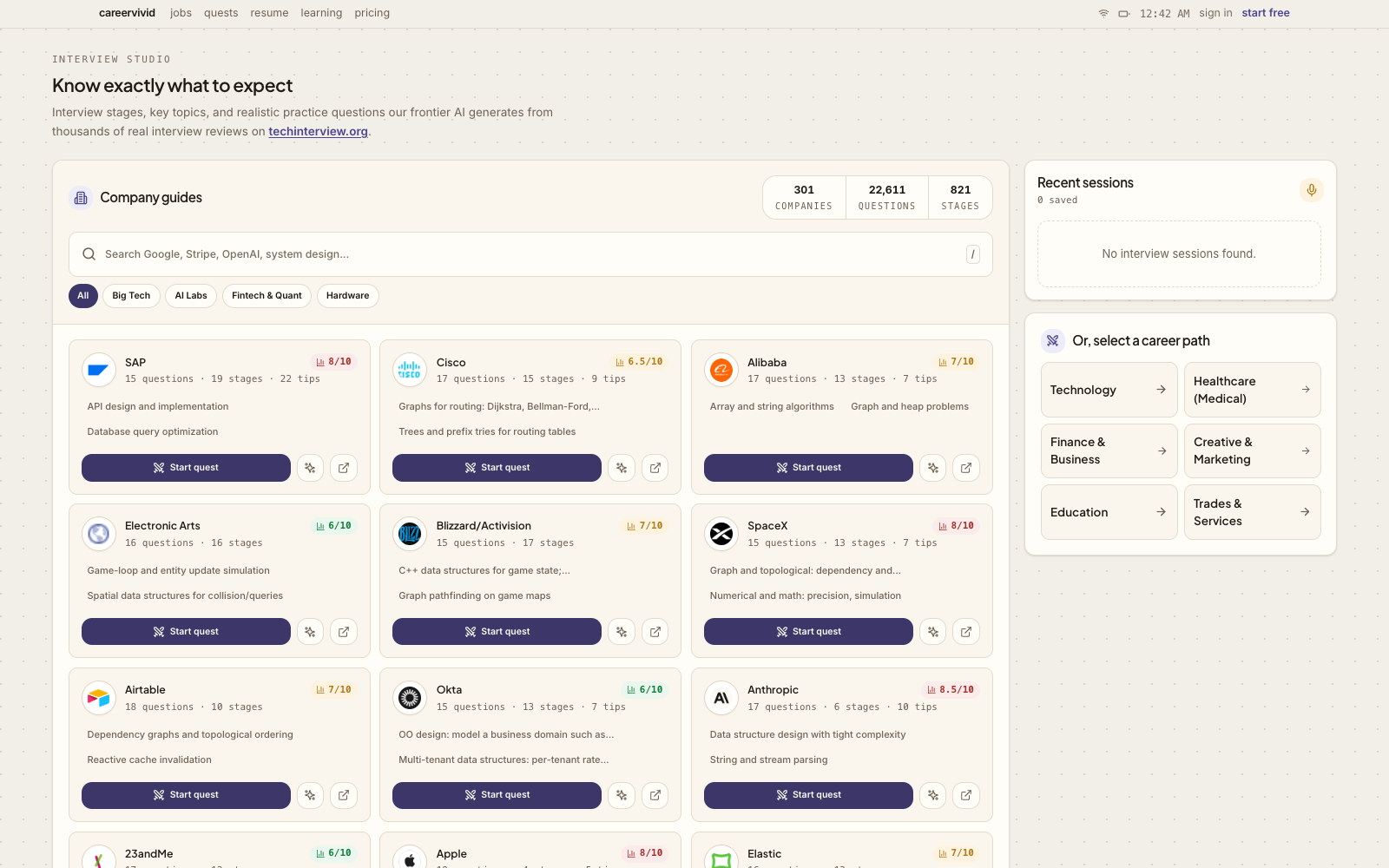Expand the Healthcare (Medical) career path
The image size is (1389, 868).
[x=1253, y=390]
